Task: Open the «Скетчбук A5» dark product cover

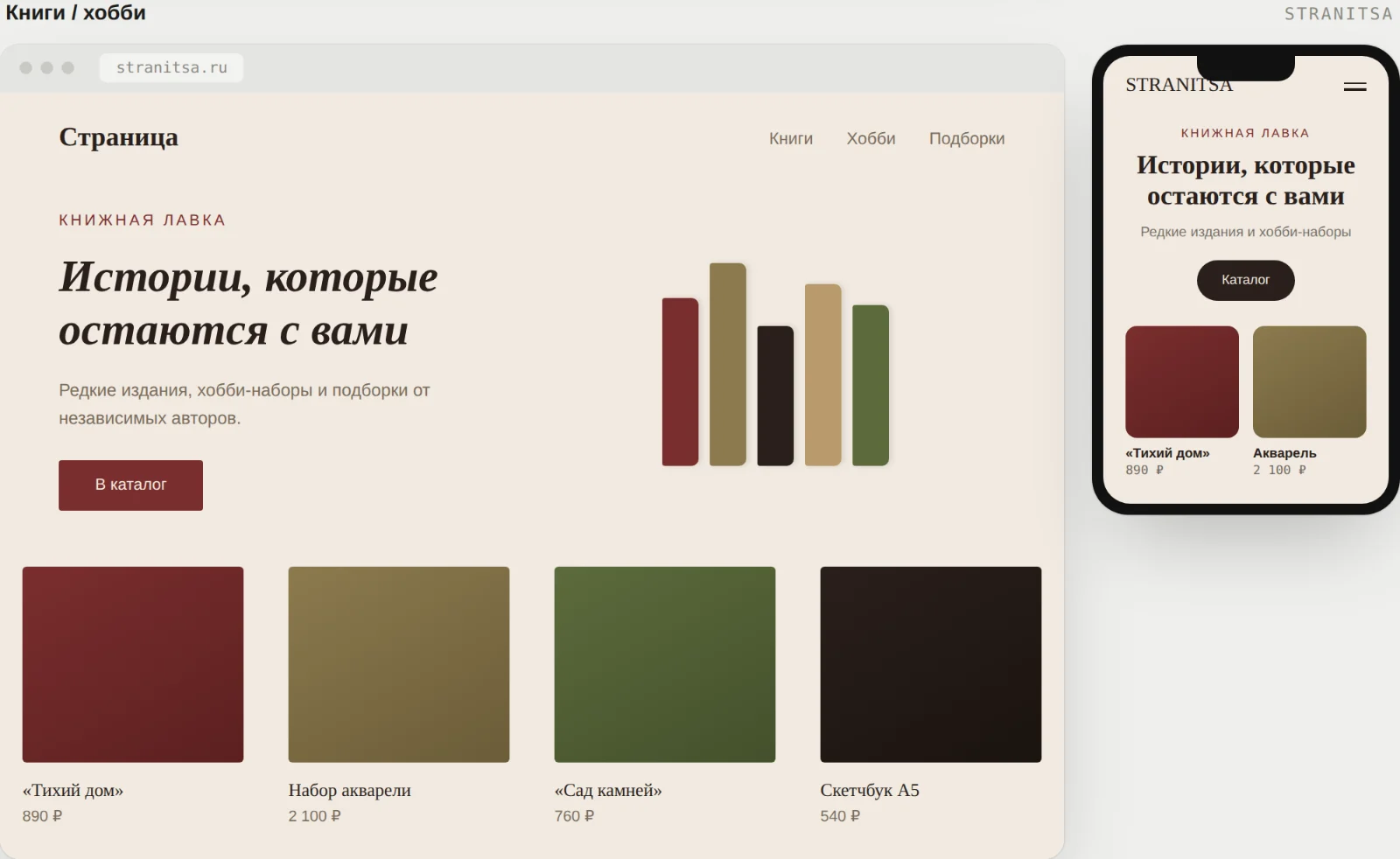Action: (x=931, y=664)
